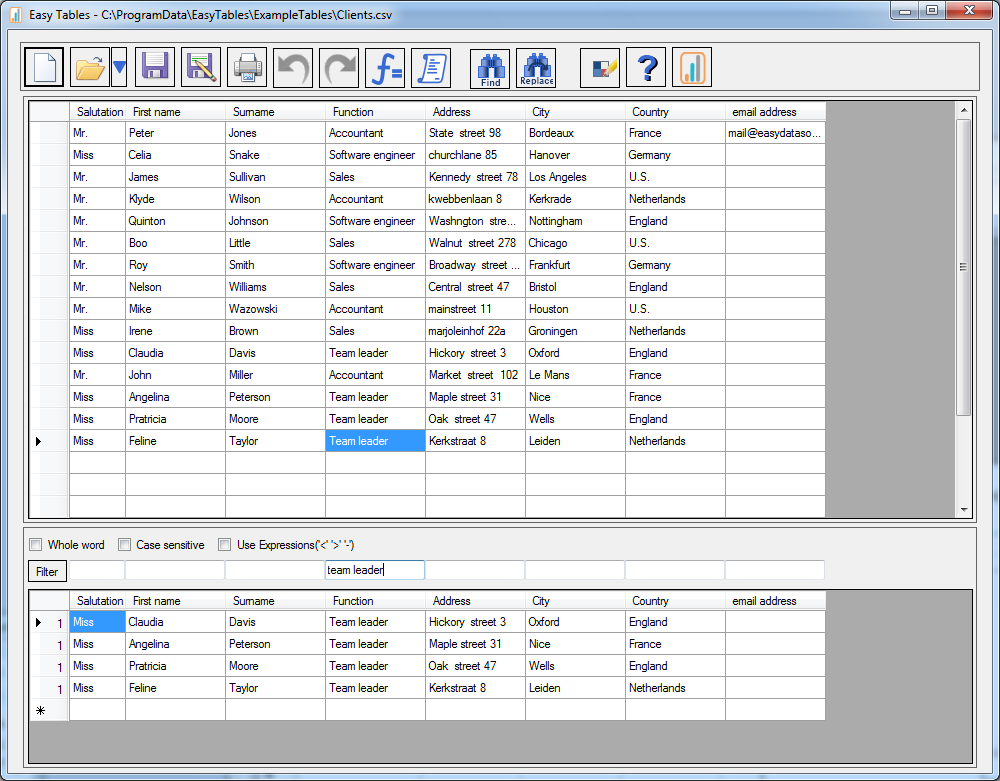The height and width of the screenshot is (781, 1000).
Task: Click the Print icon
Action: pyautogui.click(x=247, y=68)
